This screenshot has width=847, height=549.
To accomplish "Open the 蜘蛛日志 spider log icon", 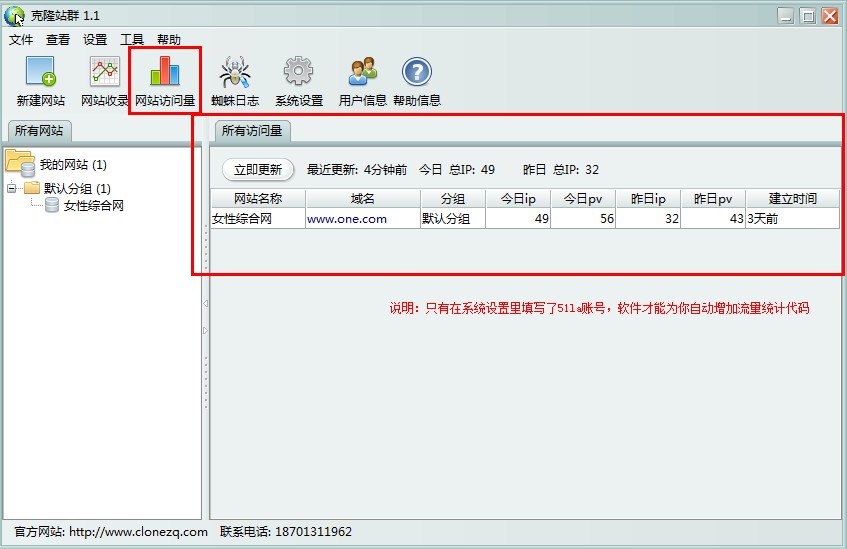I will coord(235,71).
